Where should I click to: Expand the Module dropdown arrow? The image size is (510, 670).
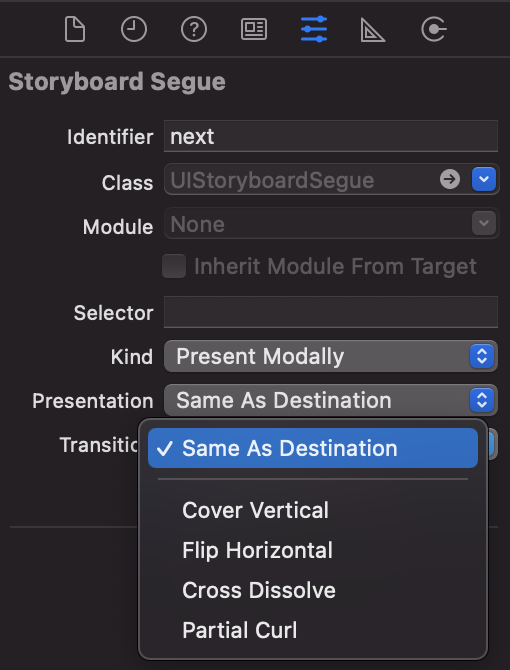pos(484,223)
